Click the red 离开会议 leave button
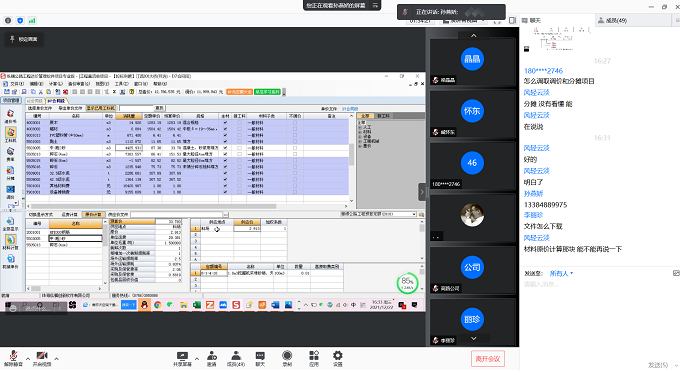 tap(488, 359)
